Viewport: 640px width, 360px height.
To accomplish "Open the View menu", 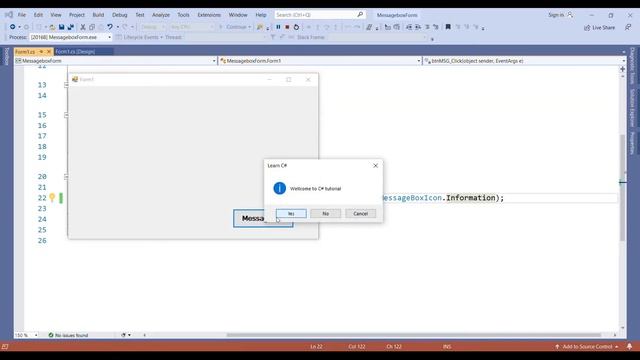I will coord(56,15).
